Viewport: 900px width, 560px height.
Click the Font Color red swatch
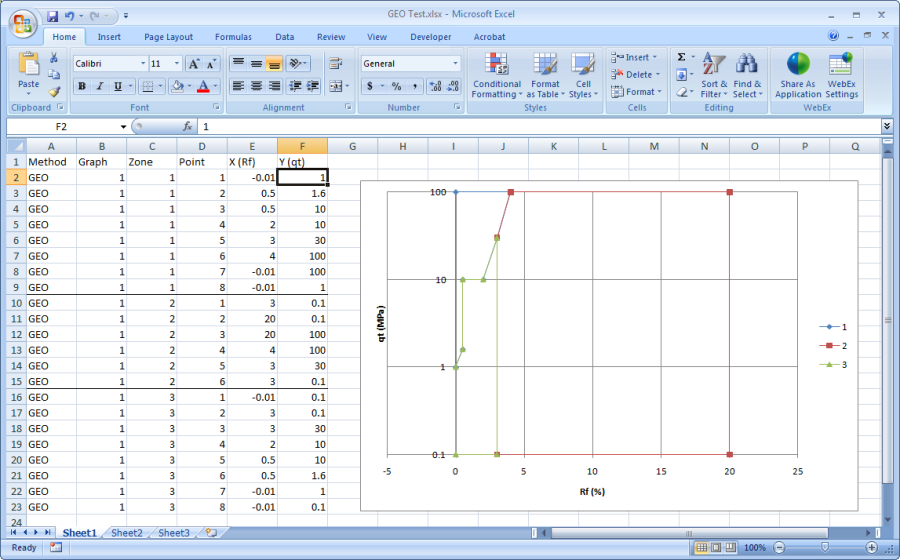pyautogui.click(x=204, y=87)
